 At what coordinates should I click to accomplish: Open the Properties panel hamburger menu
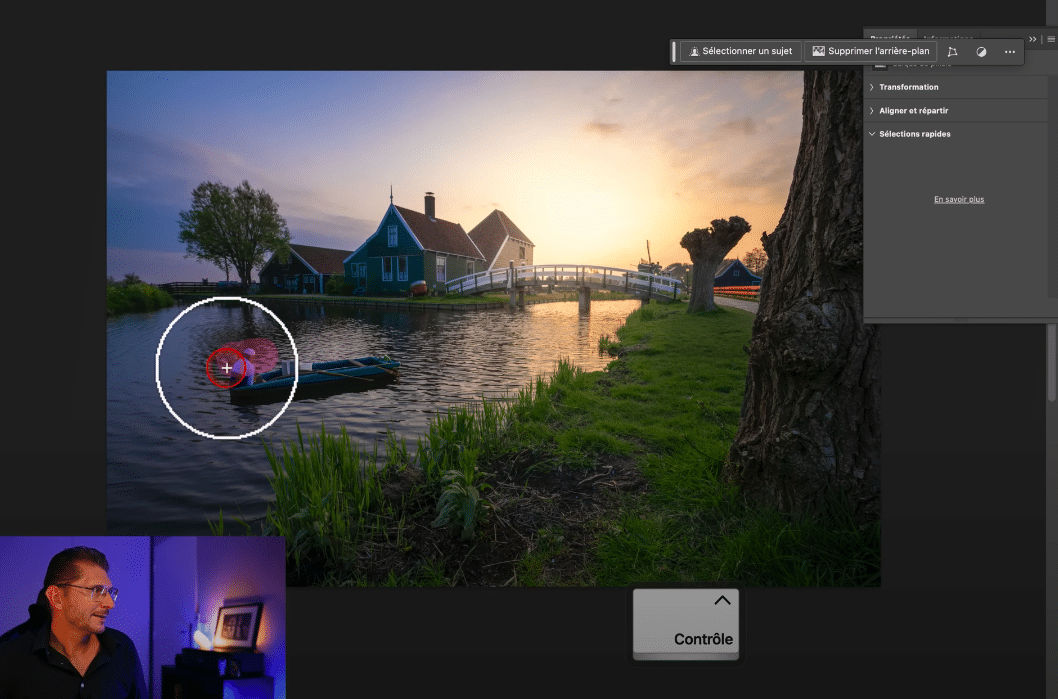point(1051,39)
